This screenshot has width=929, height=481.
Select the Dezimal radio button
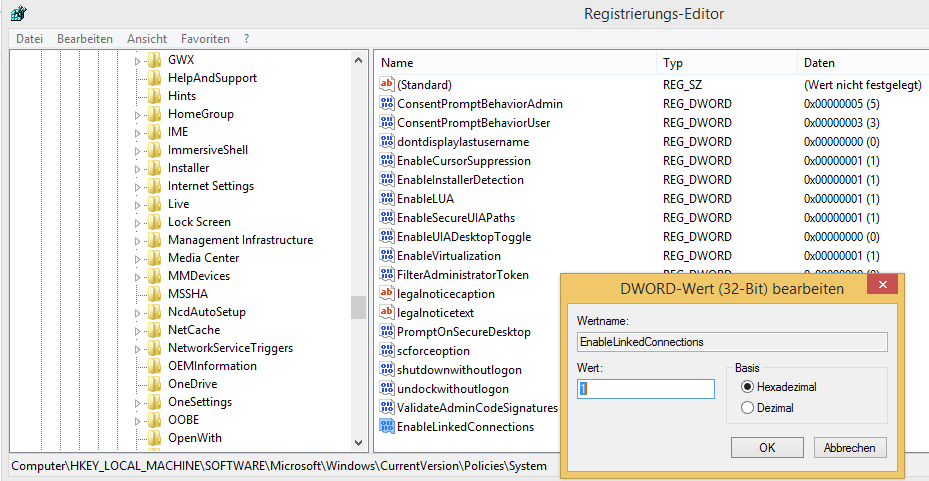[748, 408]
